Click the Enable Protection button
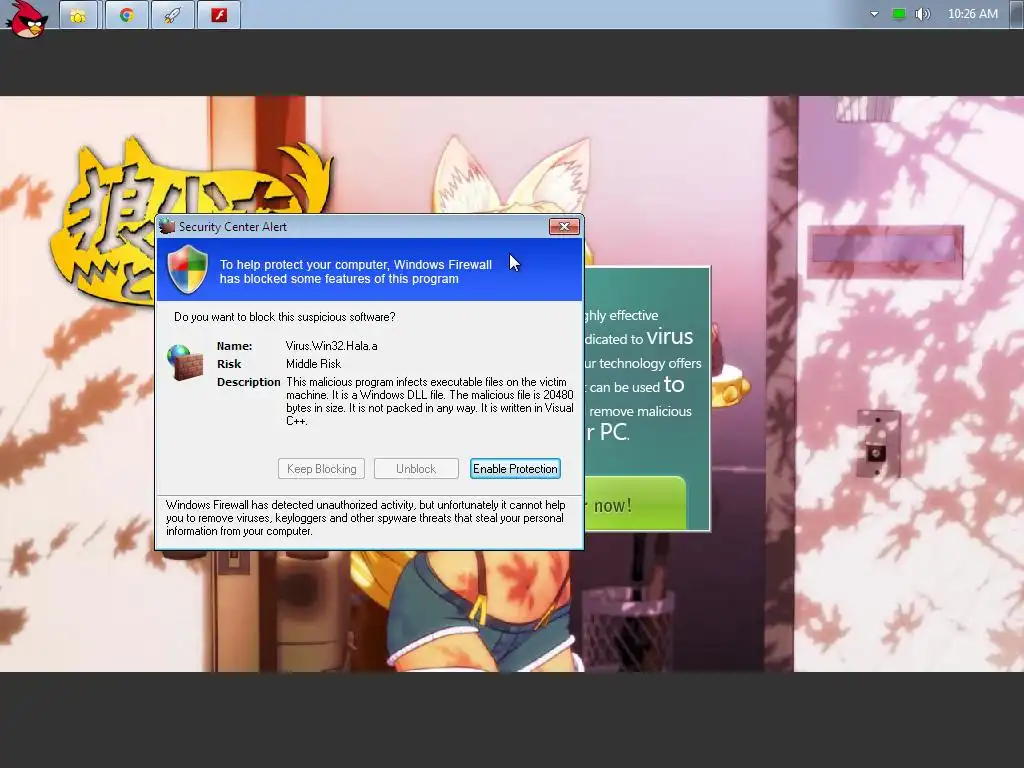The width and height of the screenshot is (1024, 768). click(515, 468)
